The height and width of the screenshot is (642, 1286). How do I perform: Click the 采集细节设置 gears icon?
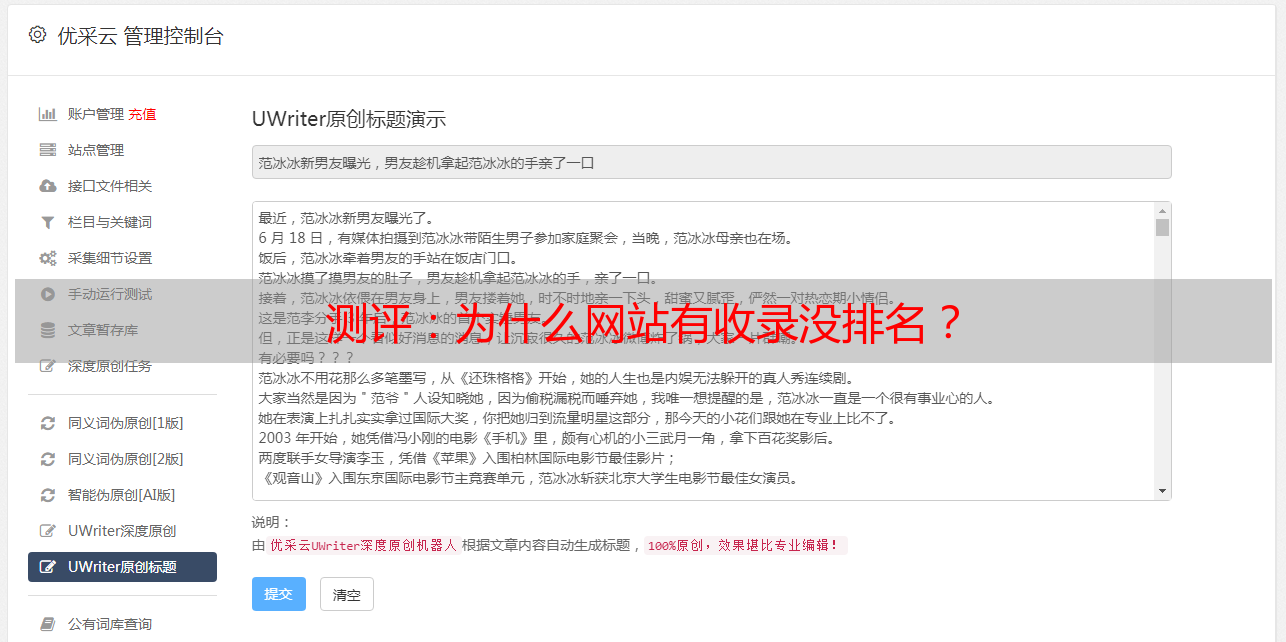tap(47, 258)
